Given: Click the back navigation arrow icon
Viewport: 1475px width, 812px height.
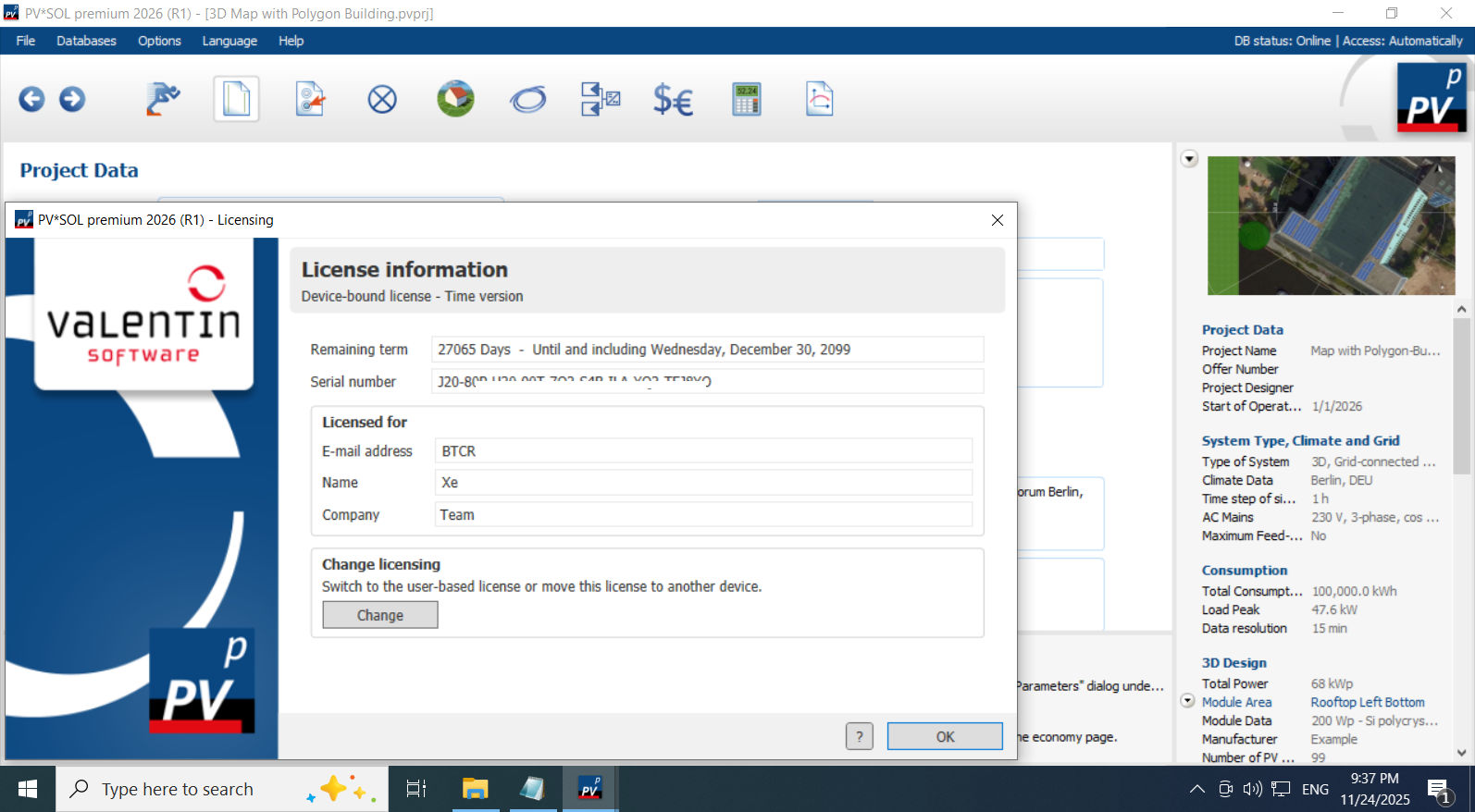Looking at the screenshot, I should coord(31,99).
